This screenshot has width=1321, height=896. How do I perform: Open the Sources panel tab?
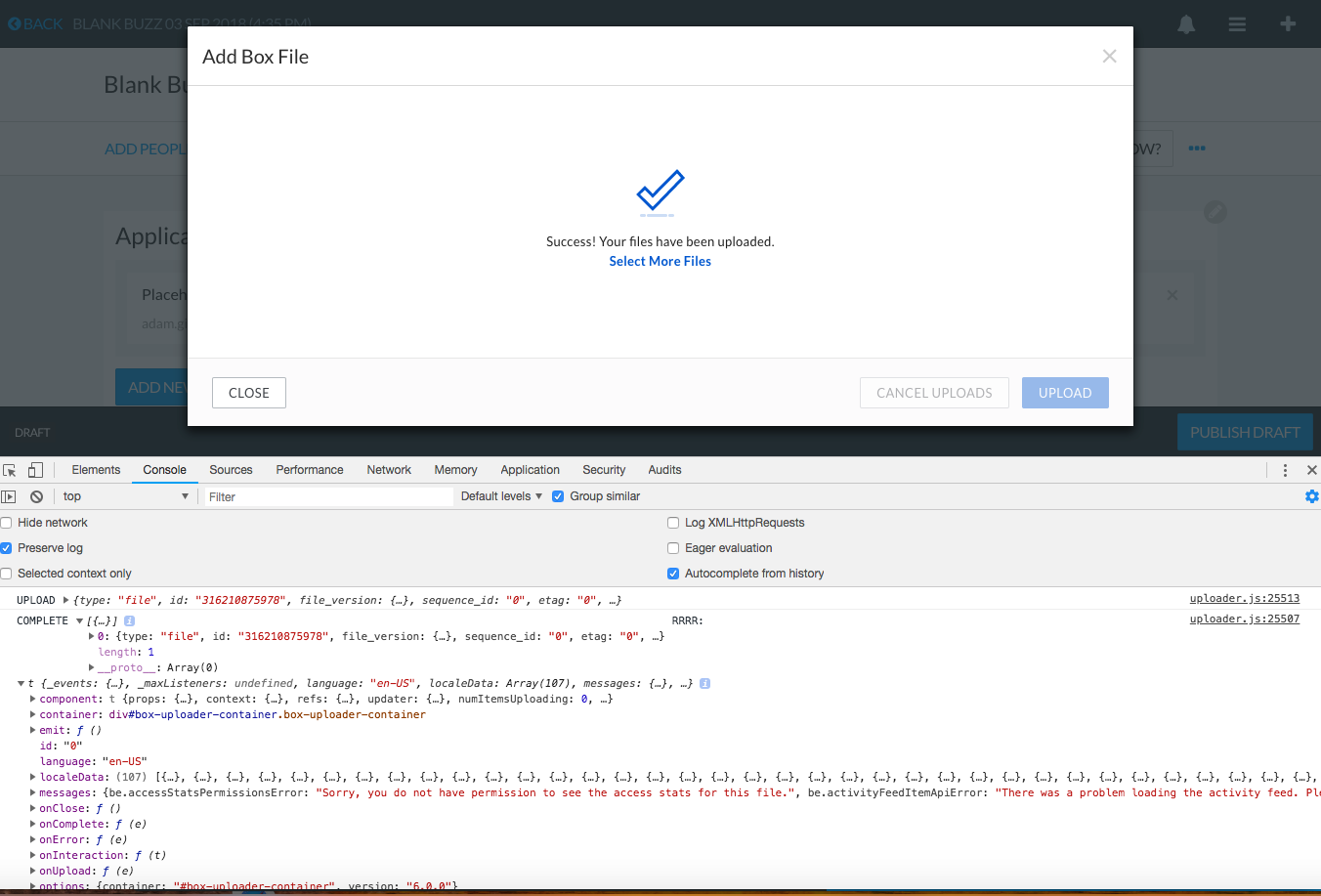tap(231, 470)
